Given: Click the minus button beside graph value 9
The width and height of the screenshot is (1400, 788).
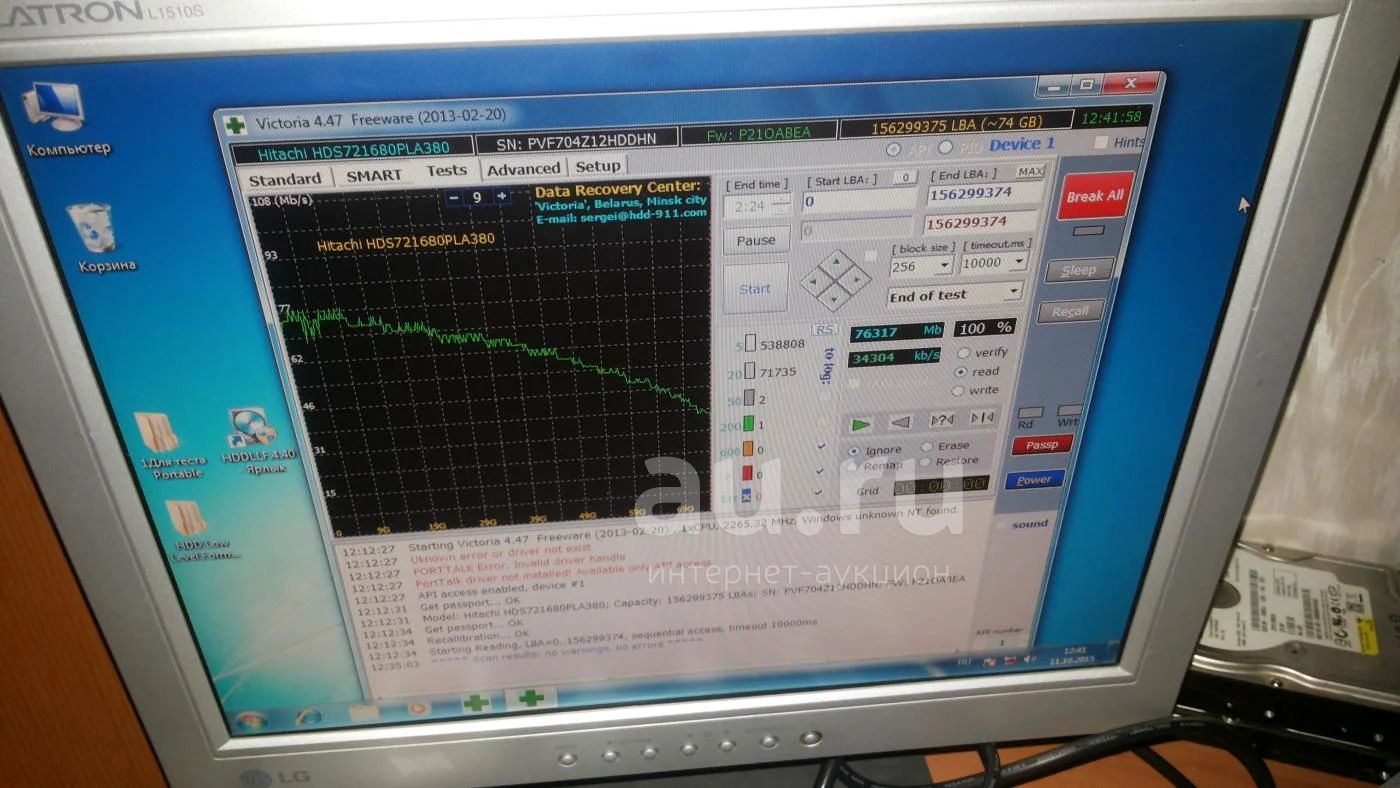Looking at the screenshot, I should 453,198.
